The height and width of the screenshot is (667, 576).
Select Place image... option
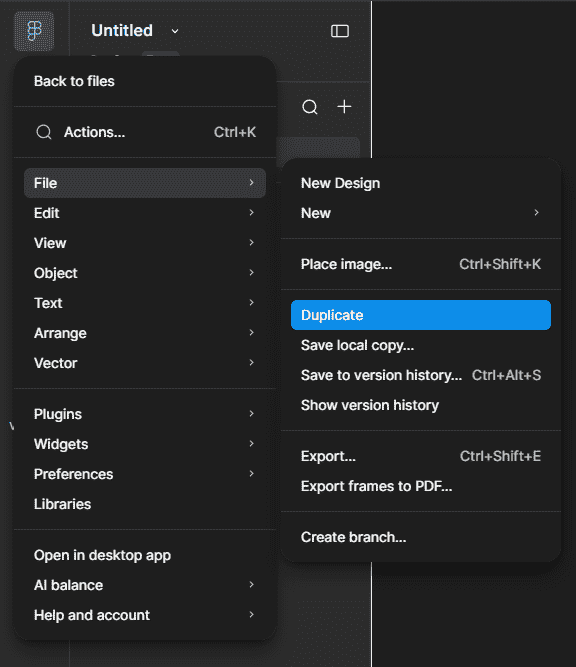pos(421,264)
